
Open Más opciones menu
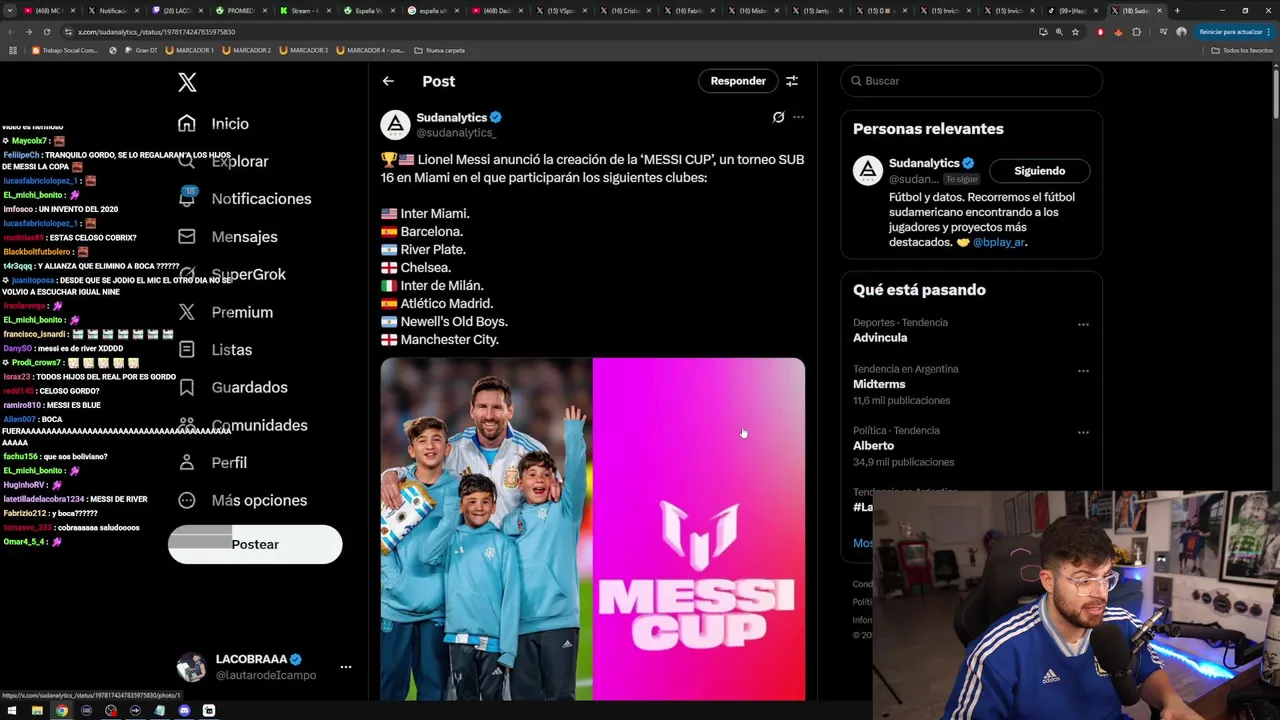243,500
